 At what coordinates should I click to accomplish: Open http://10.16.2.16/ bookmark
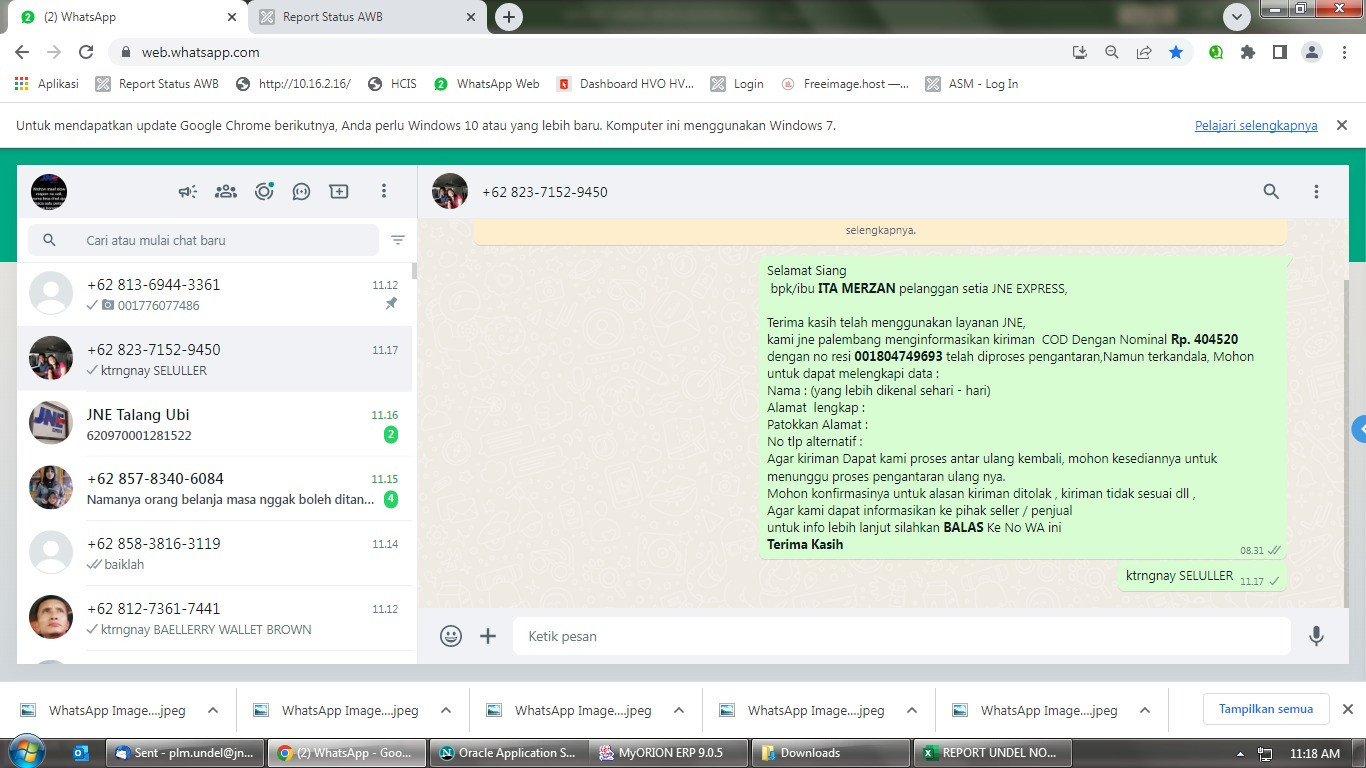[x=293, y=84]
